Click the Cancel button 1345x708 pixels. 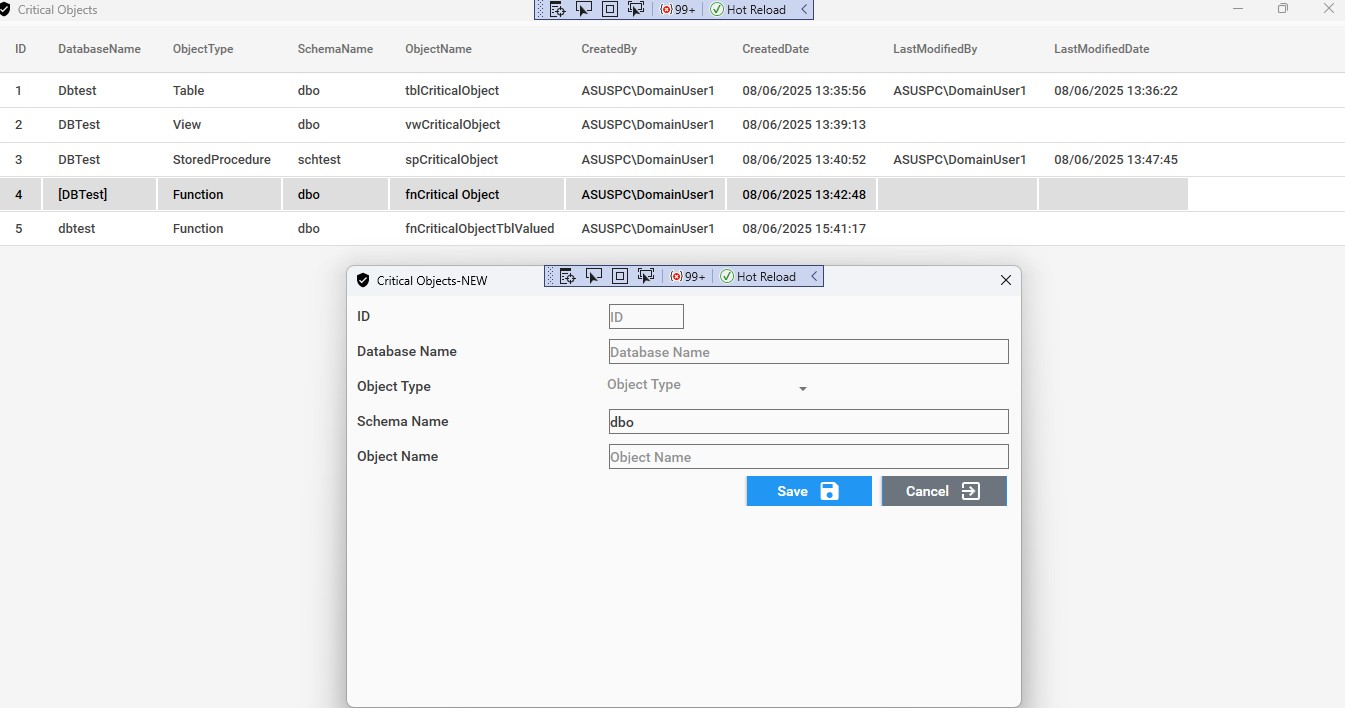[943, 491]
